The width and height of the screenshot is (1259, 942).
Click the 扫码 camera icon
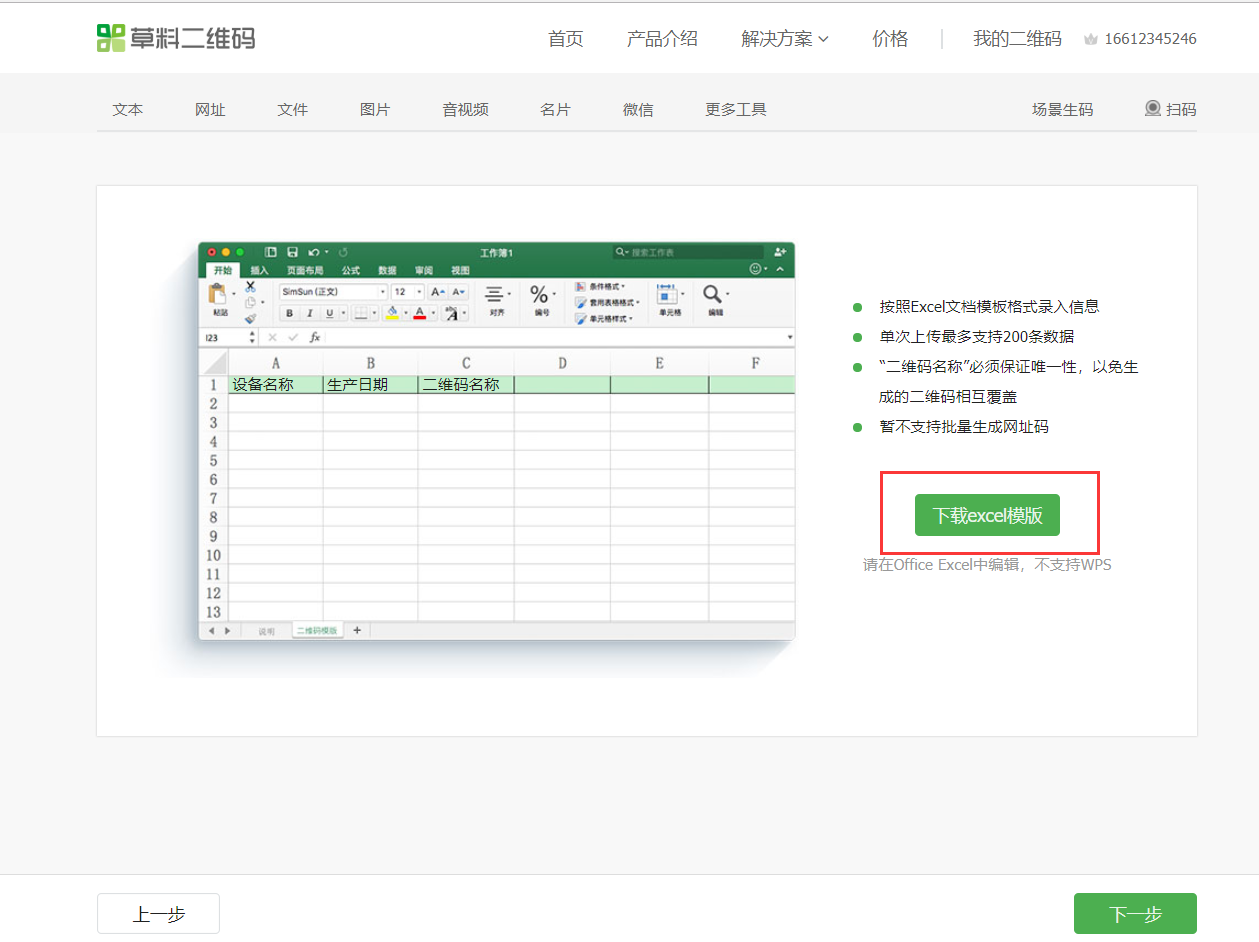click(1153, 109)
